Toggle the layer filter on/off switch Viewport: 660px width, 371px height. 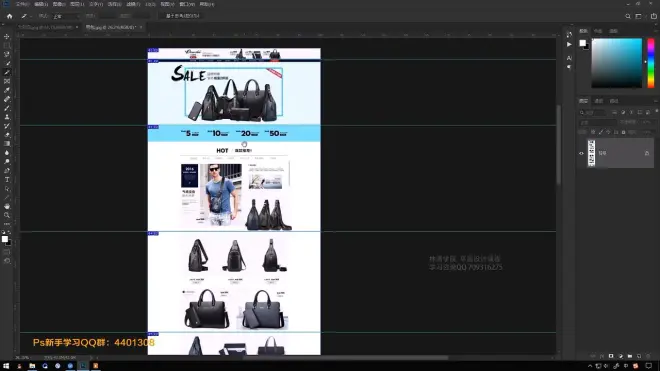pyautogui.click(x=657, y=111)
